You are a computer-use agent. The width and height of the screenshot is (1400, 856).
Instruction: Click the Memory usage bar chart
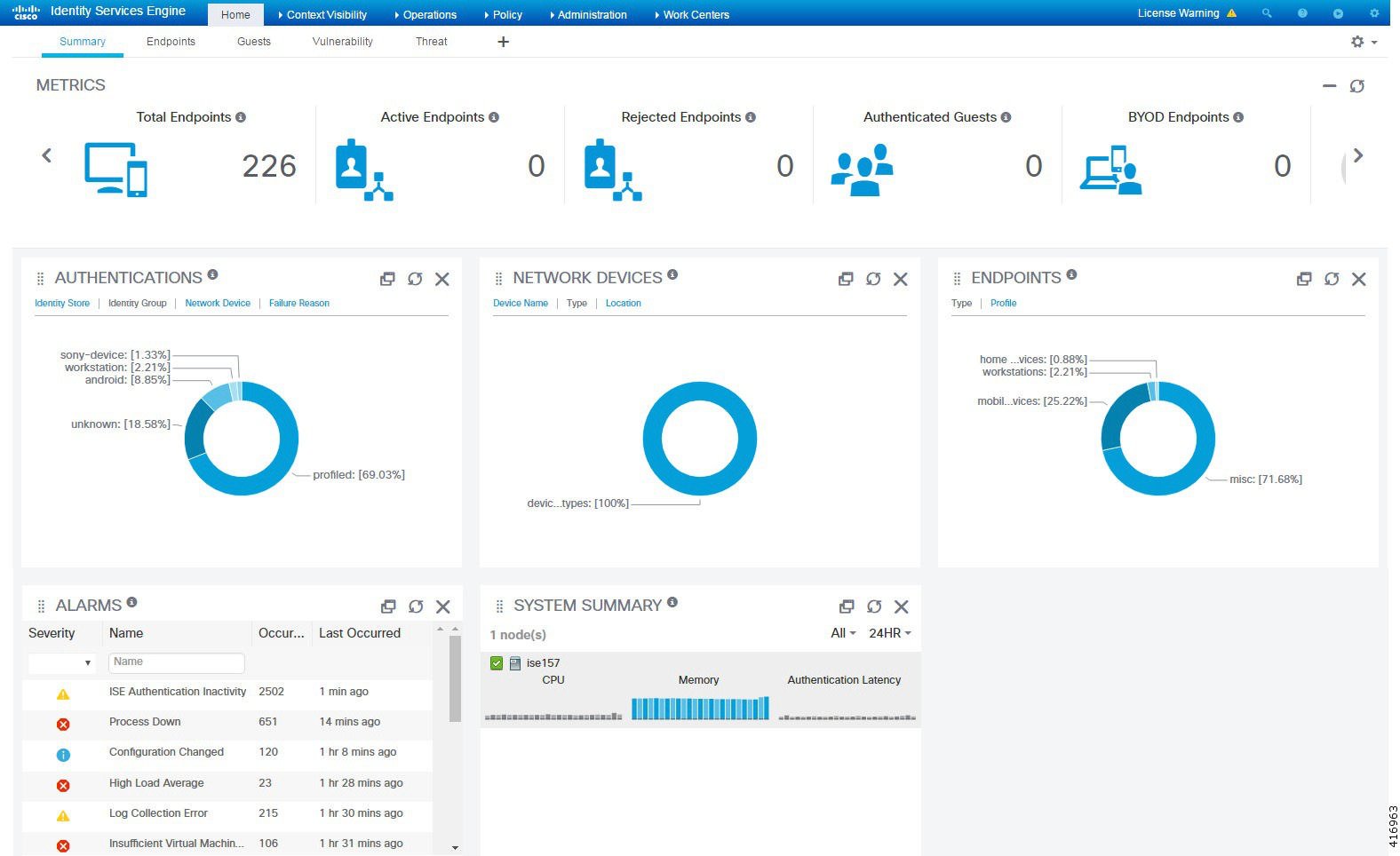click(700, 708)
